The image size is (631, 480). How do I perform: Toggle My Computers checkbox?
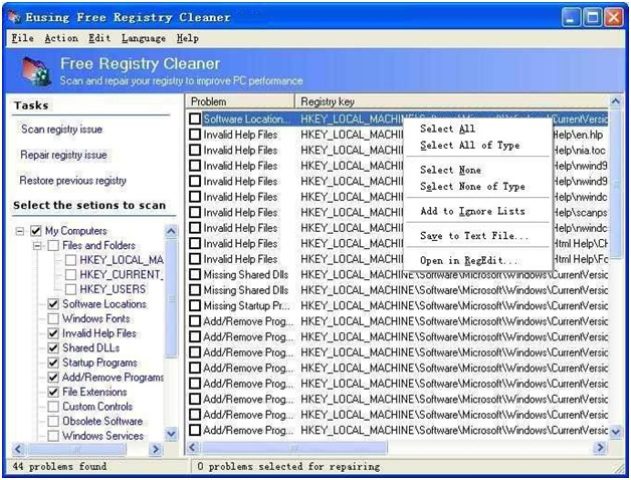pos(36,231)
